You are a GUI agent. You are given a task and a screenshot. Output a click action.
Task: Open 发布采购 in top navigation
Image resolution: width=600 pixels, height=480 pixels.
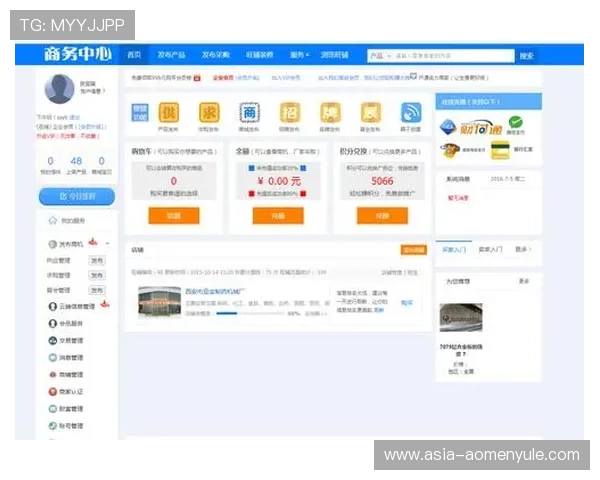215,55
